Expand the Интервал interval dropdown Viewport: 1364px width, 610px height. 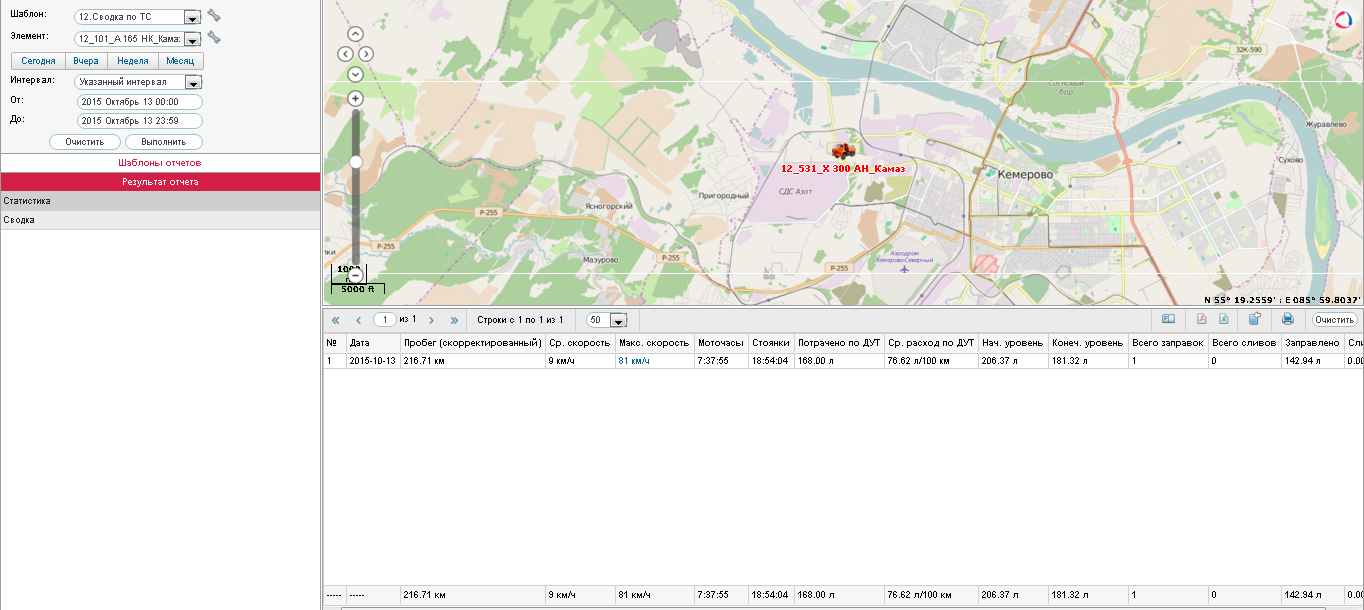(x=193, y=83)
